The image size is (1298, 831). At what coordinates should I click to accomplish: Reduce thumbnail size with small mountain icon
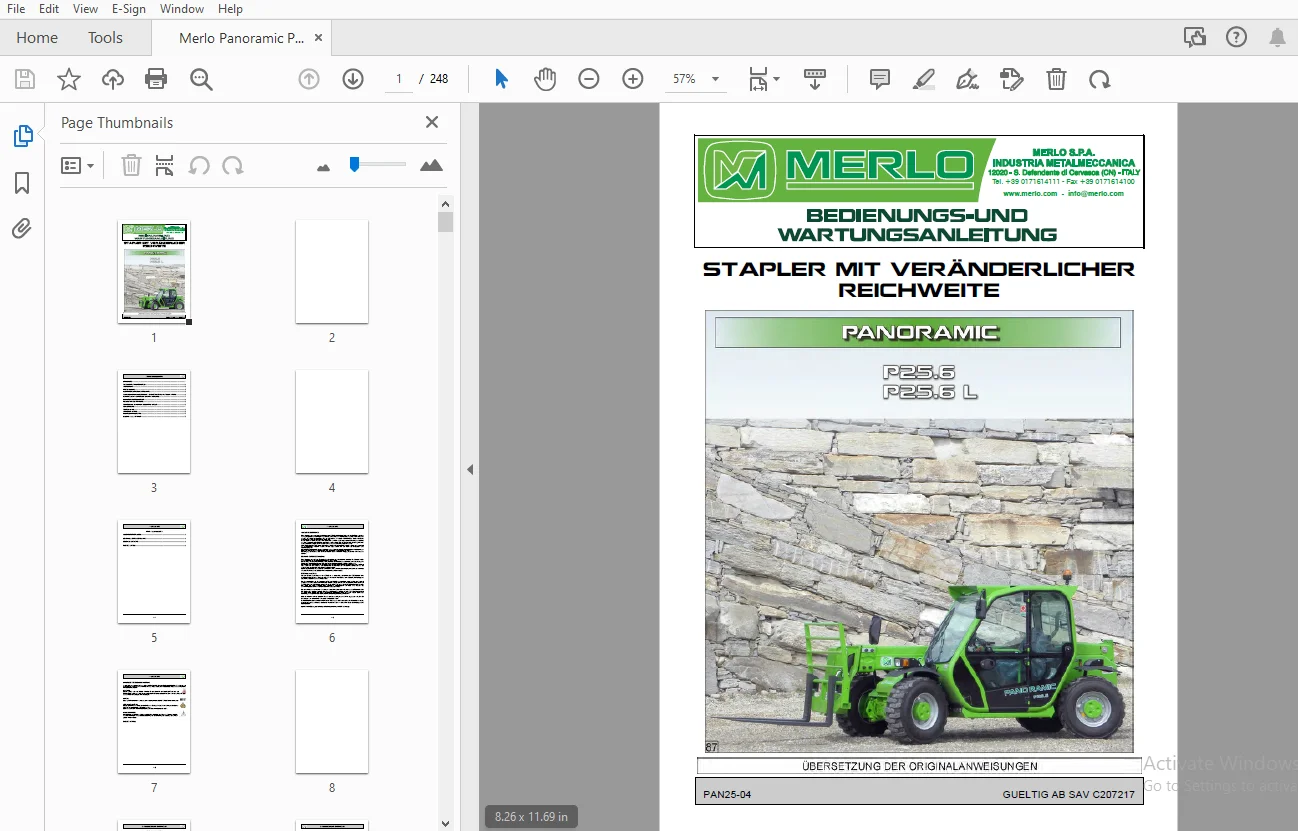323,167
